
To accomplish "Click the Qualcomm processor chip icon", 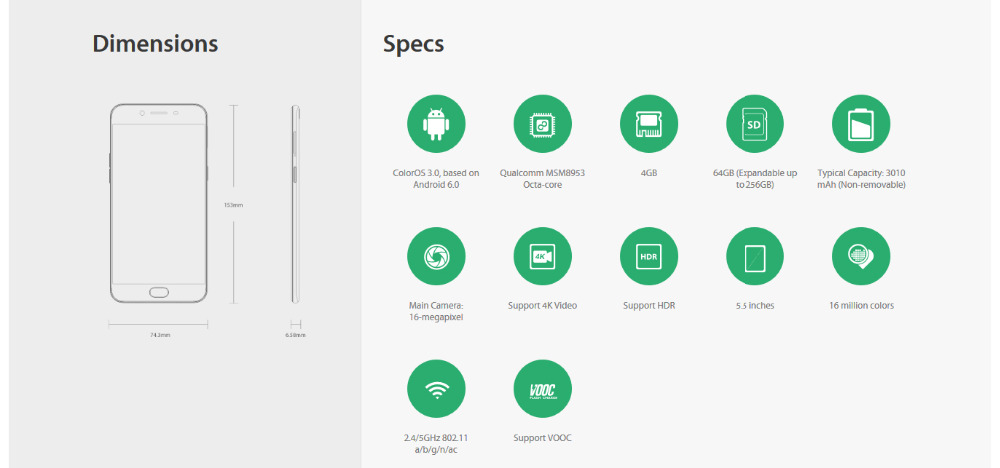I will pos(542,124).
